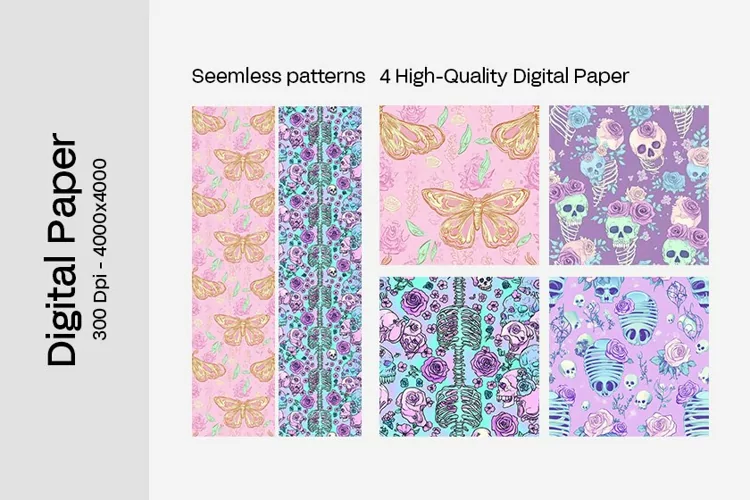Image resolution: width=750 pixels, height=500 pixels.
Task: Select the tall pink butterfly pattern strip
Action: click(233, 271)
